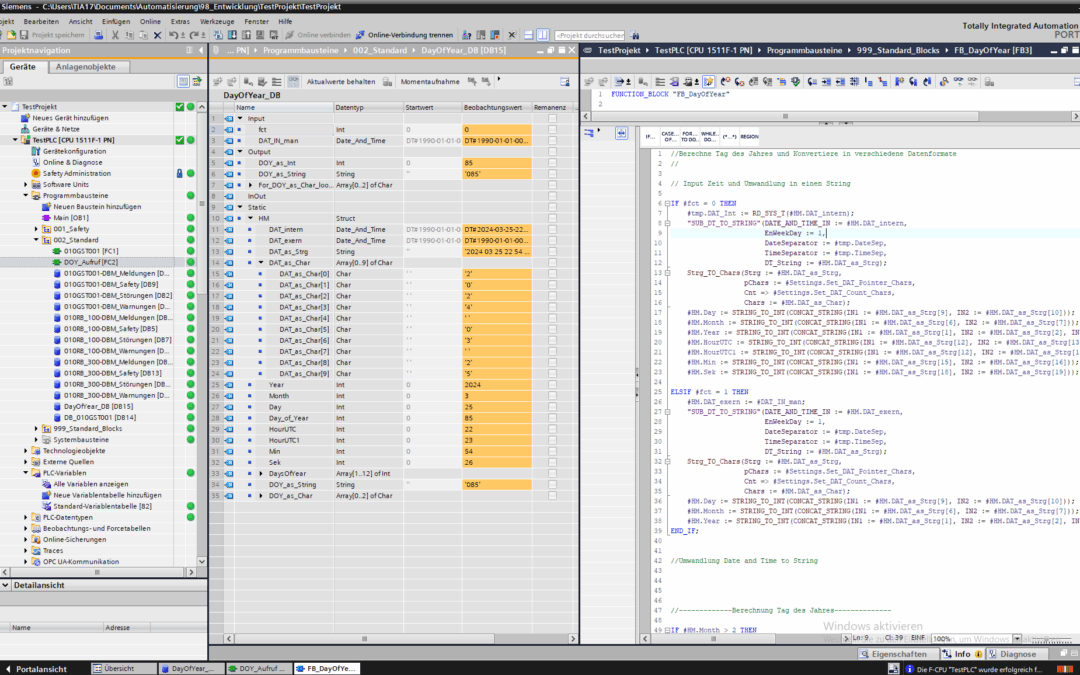This screenshot has width=1080, height=675.
Task: Click the monitoring glasses icon in FB_DayOfYear toolbar
Action: coord(958,81)
